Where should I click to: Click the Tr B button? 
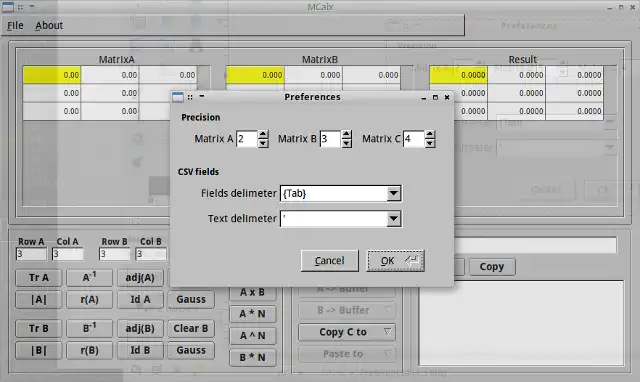pos(39,329)
